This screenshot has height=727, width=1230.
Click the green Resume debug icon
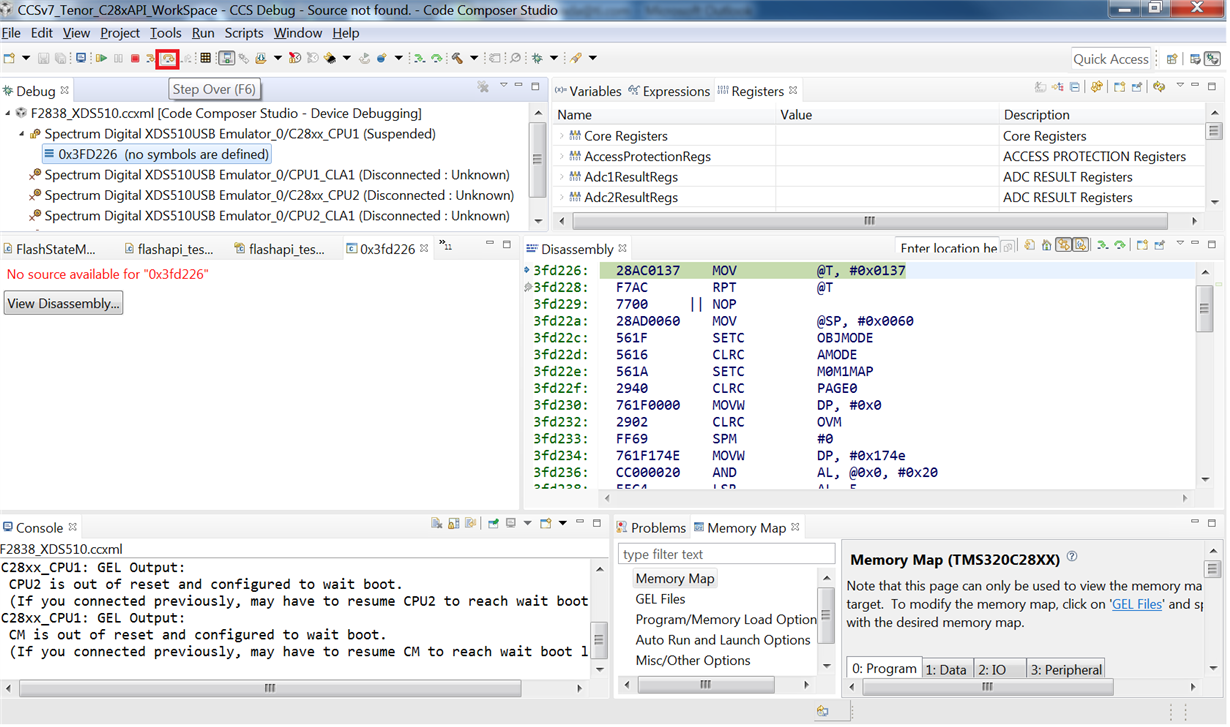pos(101,59)
